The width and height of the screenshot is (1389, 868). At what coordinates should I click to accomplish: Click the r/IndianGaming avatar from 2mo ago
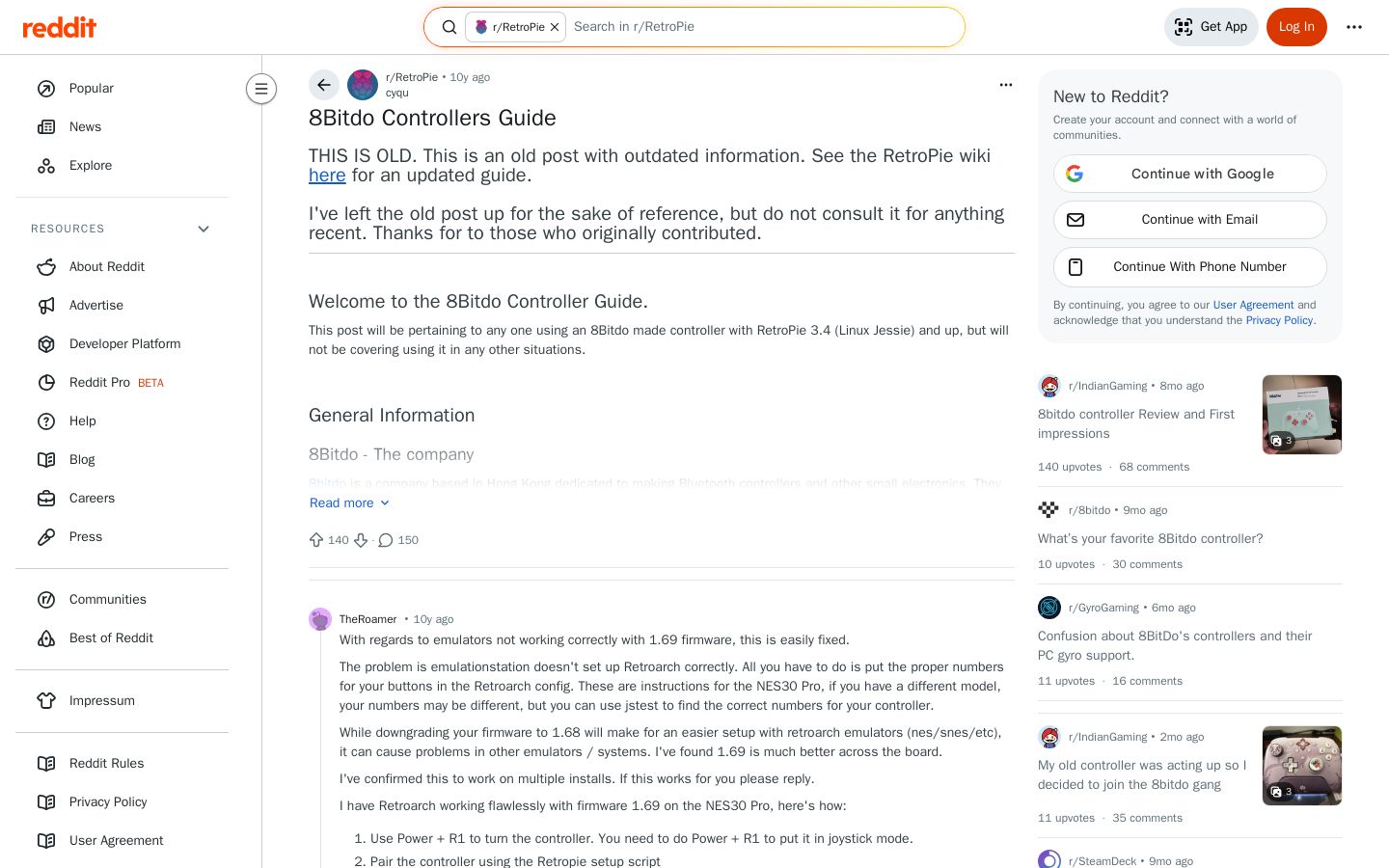1049,737
